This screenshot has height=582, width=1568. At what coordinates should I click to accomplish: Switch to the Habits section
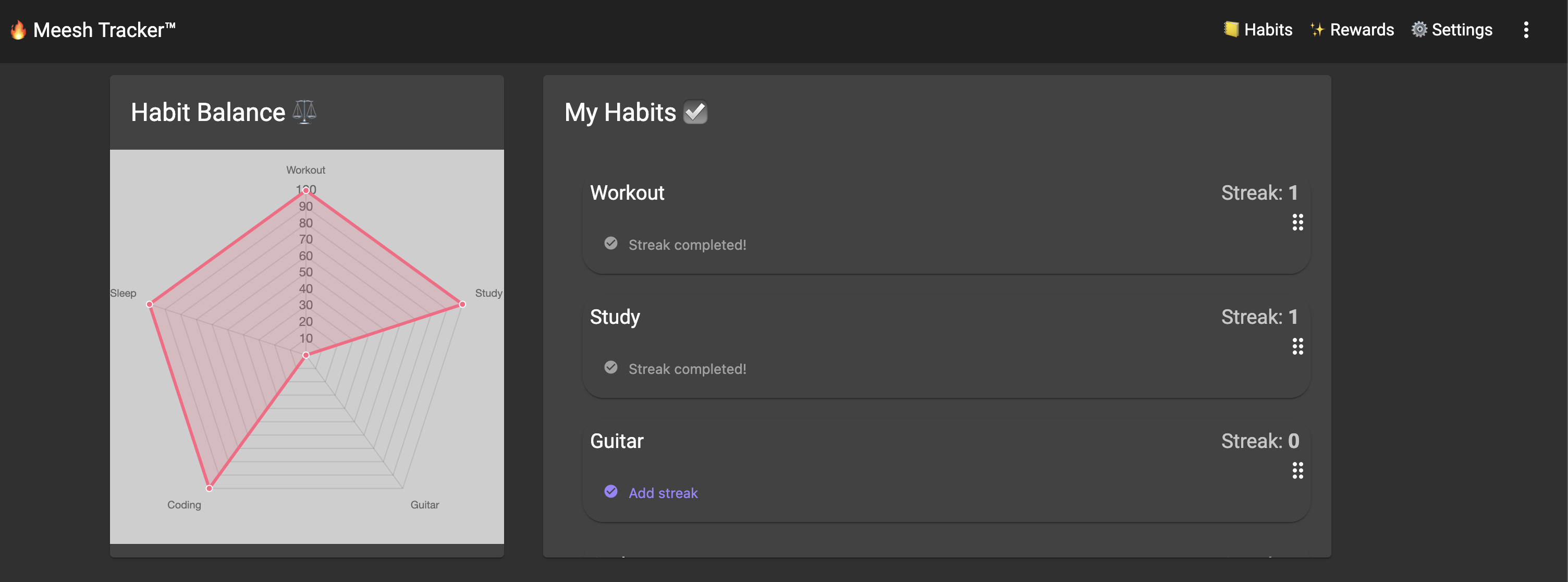tap(1257, 29)
